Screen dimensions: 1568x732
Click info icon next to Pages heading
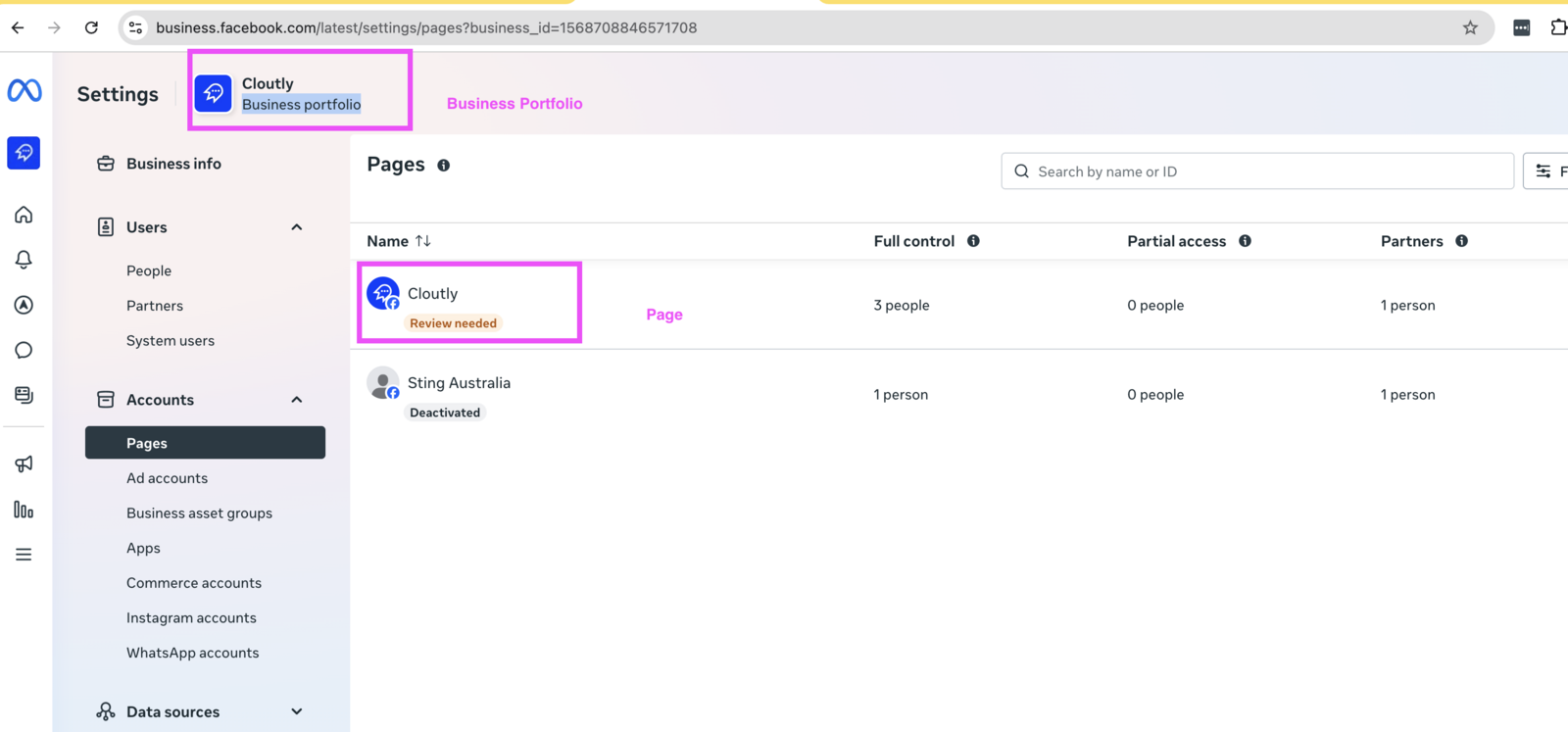click(444, 166)
